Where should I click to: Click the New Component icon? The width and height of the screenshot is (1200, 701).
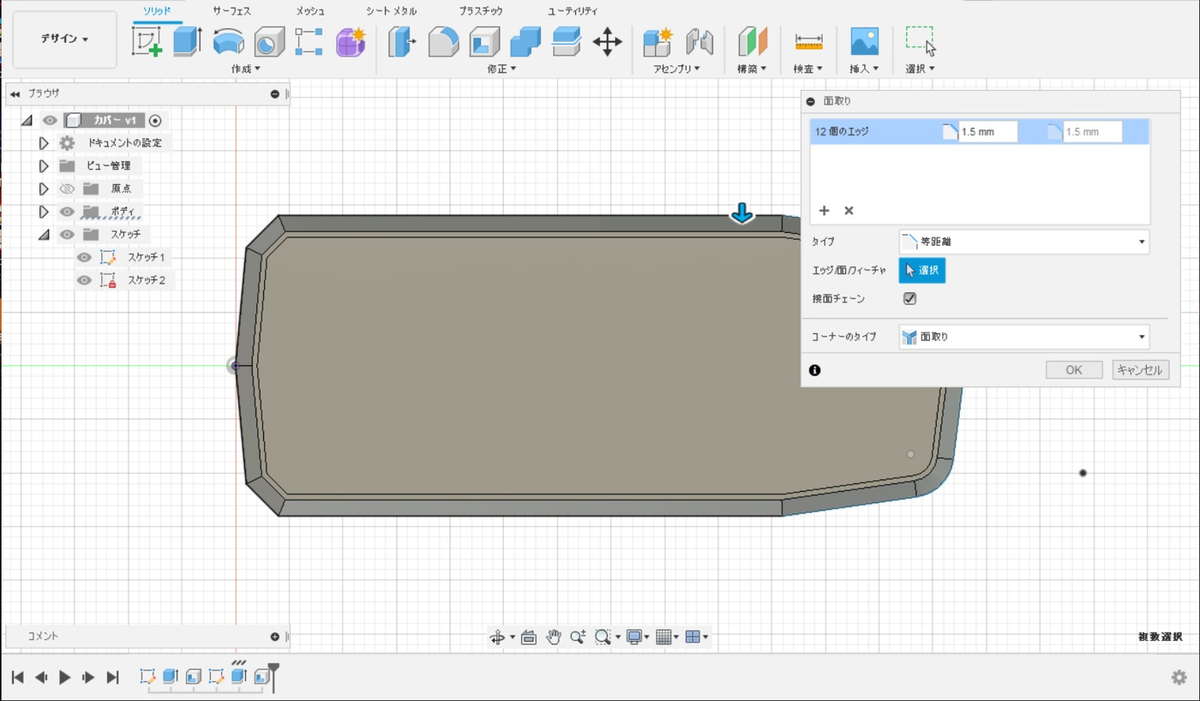tap(659, 41)
